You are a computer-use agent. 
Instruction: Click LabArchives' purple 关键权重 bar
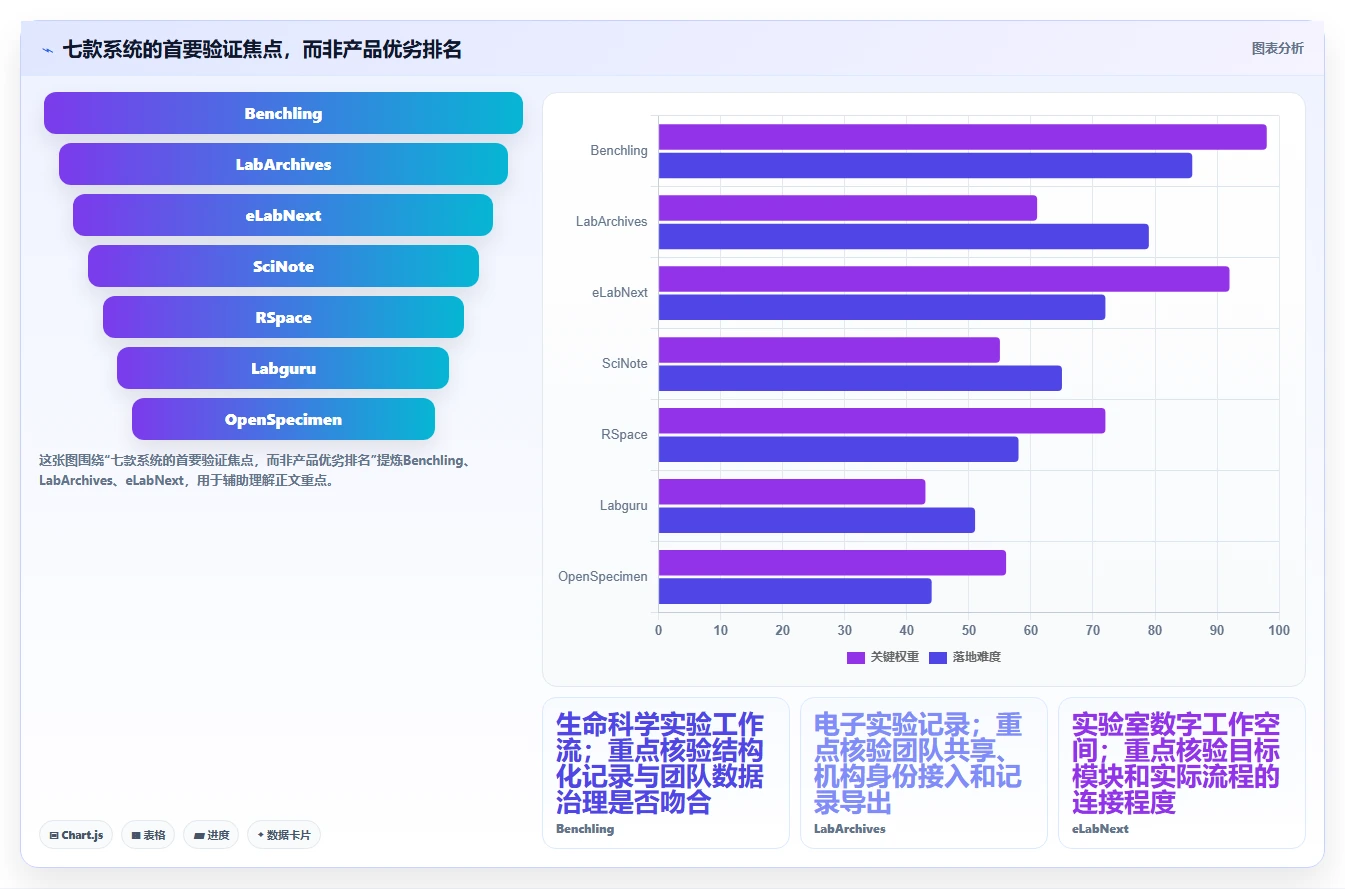pyautogui.click(x=847, y=208)
